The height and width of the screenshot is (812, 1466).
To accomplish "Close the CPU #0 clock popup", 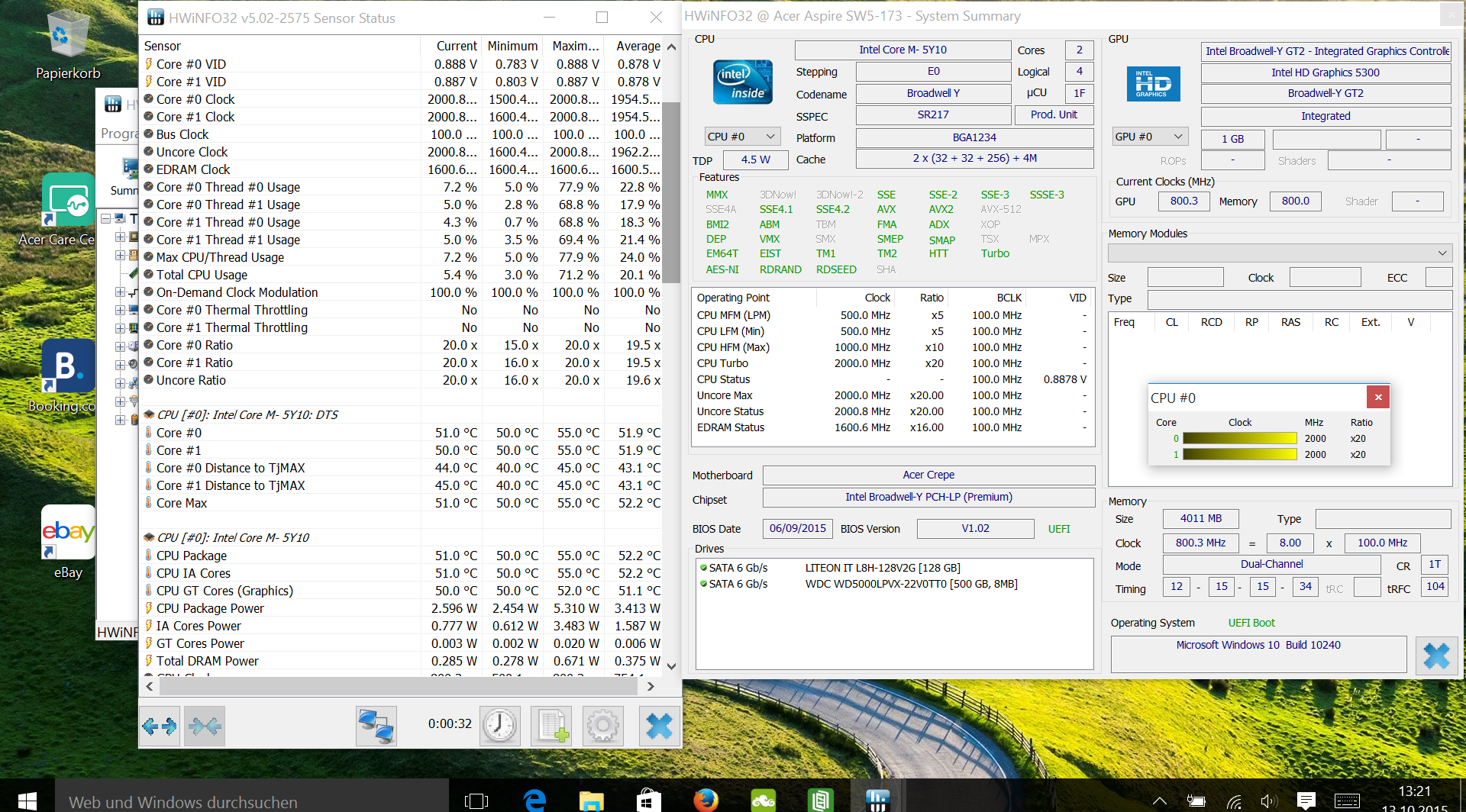I will coord(1378,397).
